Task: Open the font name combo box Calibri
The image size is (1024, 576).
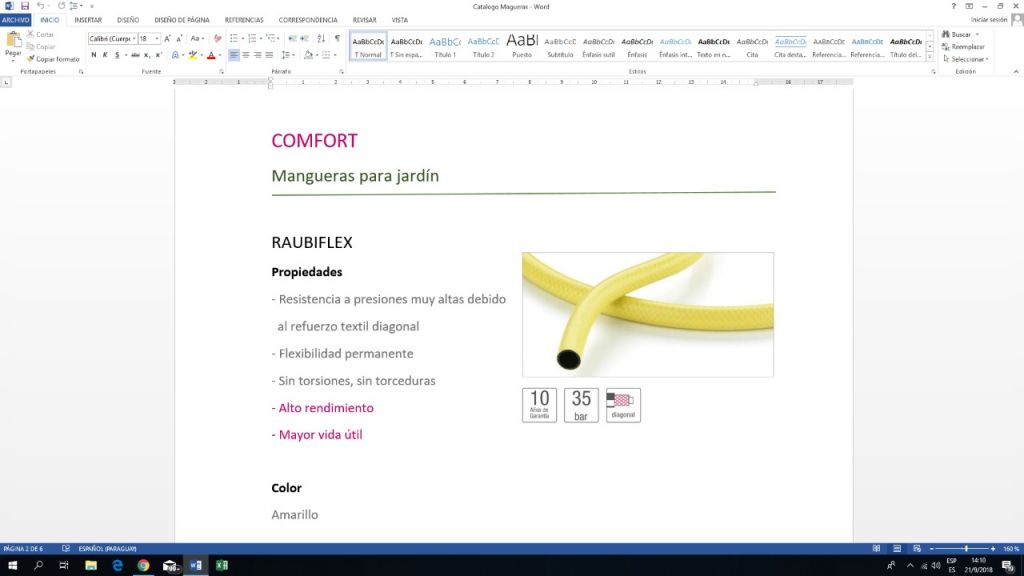Action: coord(112,39)
